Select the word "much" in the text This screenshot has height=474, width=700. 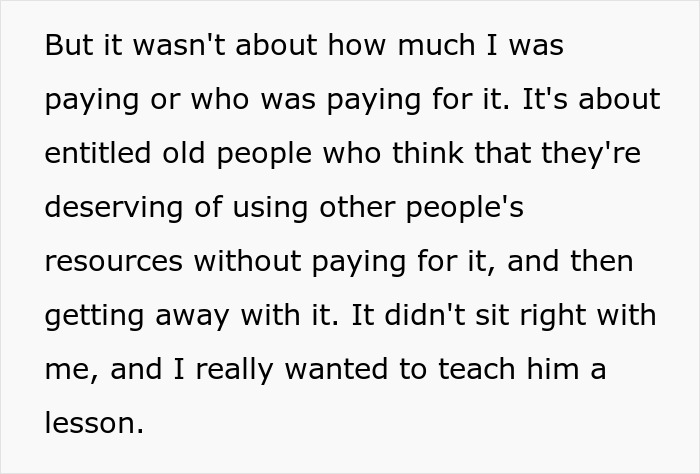(436, 45)
